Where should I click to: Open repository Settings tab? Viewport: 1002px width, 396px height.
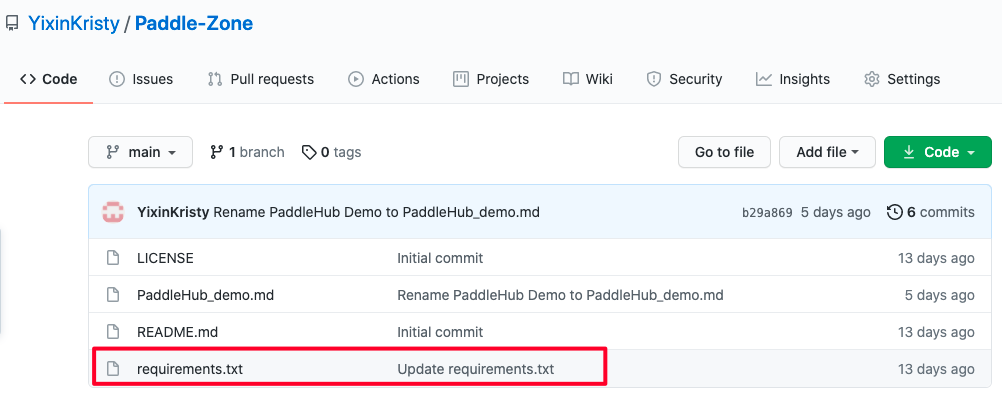(902, 79)
